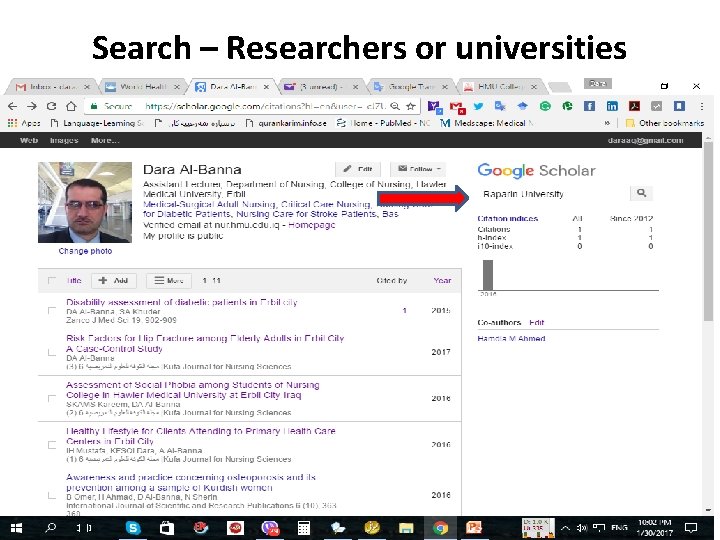
Task: Click Dara Al-Banna profile photo
Action: [x=85, y=202]
